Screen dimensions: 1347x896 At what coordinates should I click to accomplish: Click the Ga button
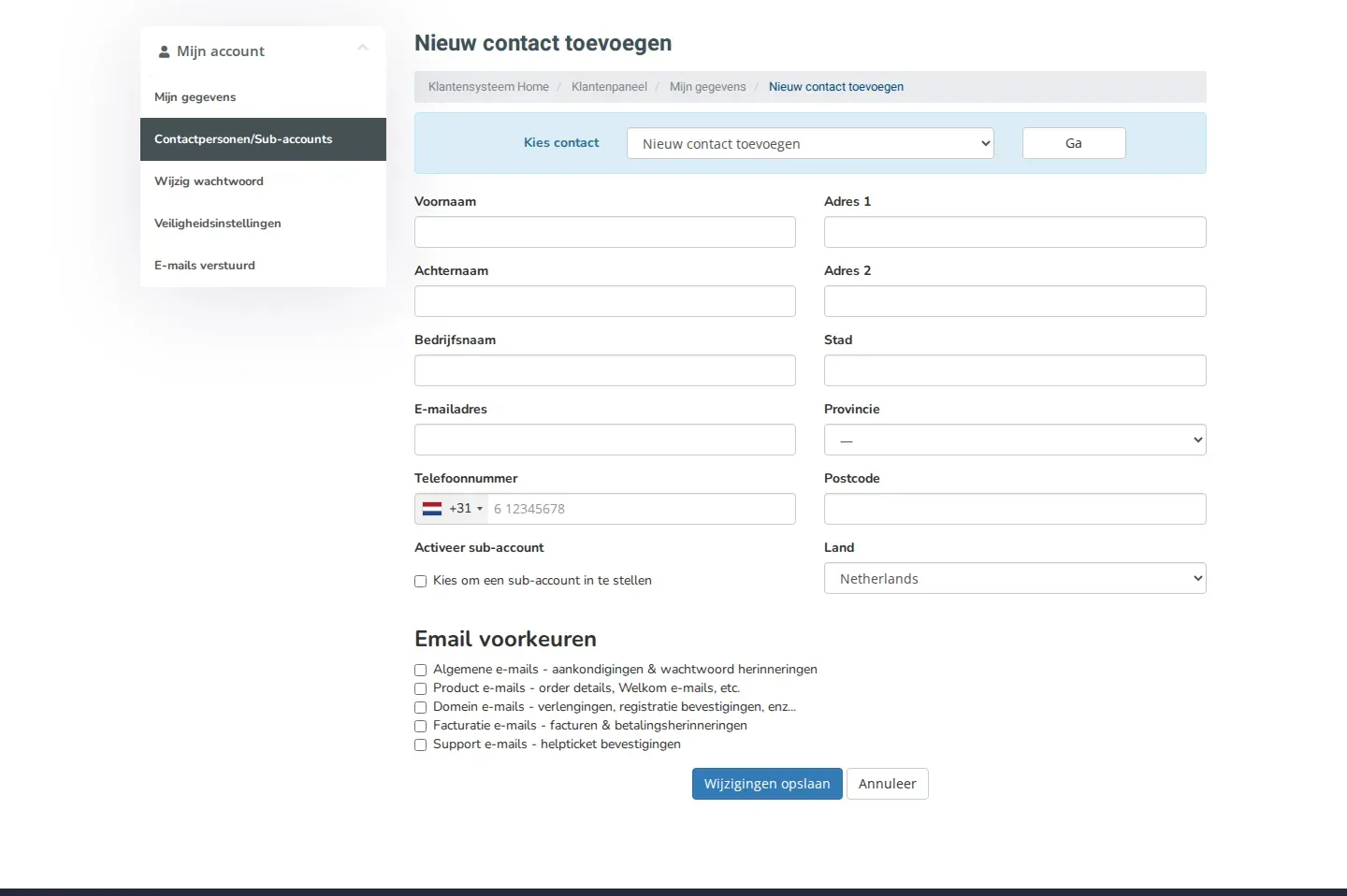pos(1074,143)
